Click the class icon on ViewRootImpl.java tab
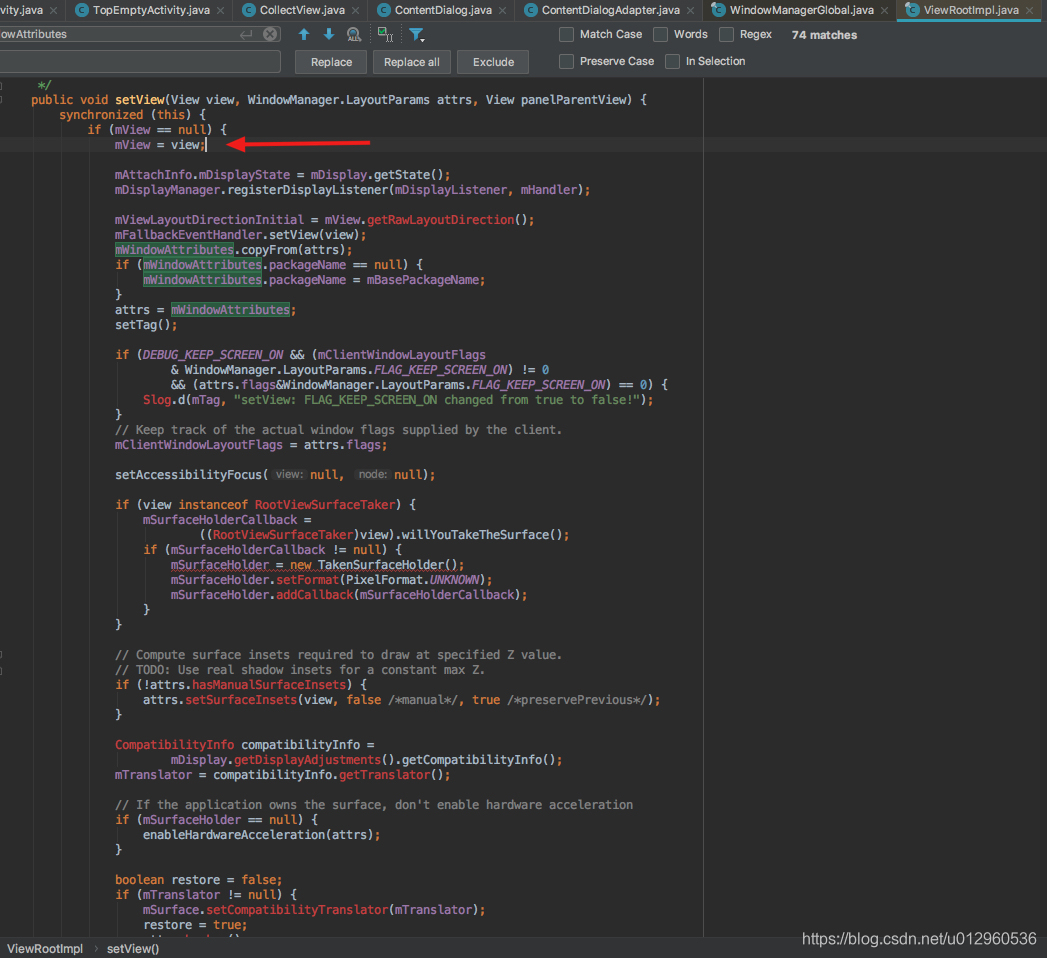The image size is (1047, 958). (x=912, y=10)
